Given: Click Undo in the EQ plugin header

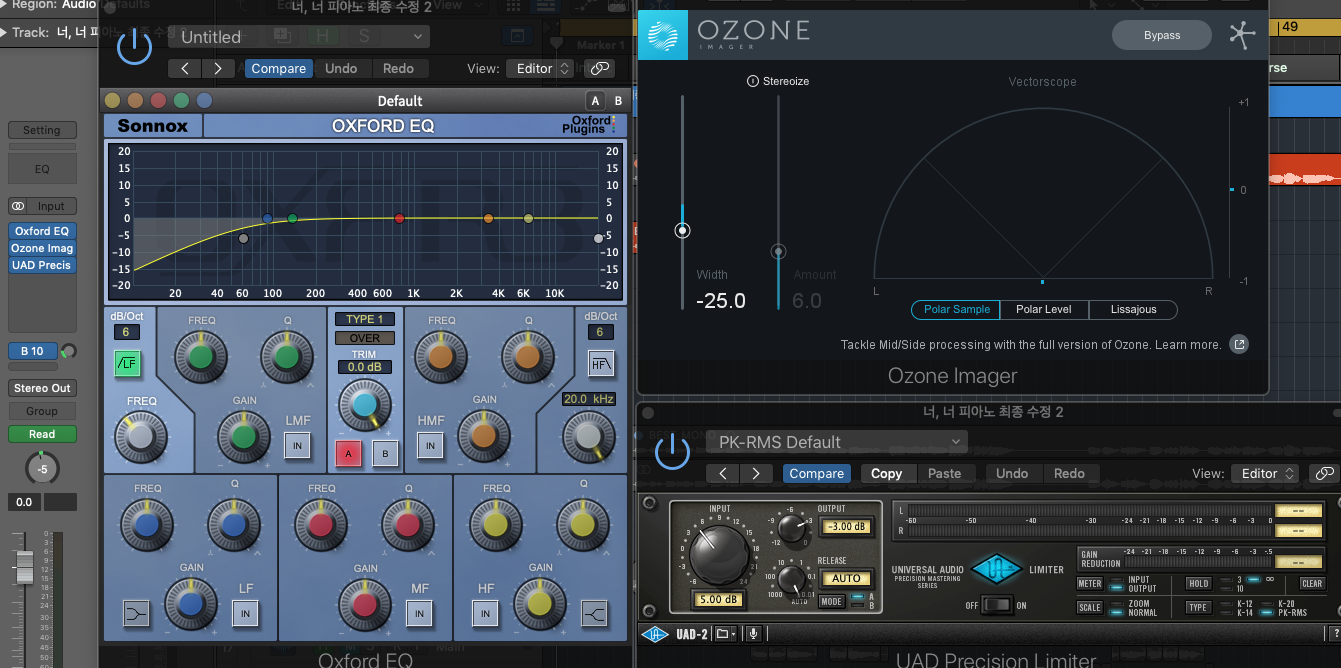Looking at the screenshot, I should tap(341, 68).
